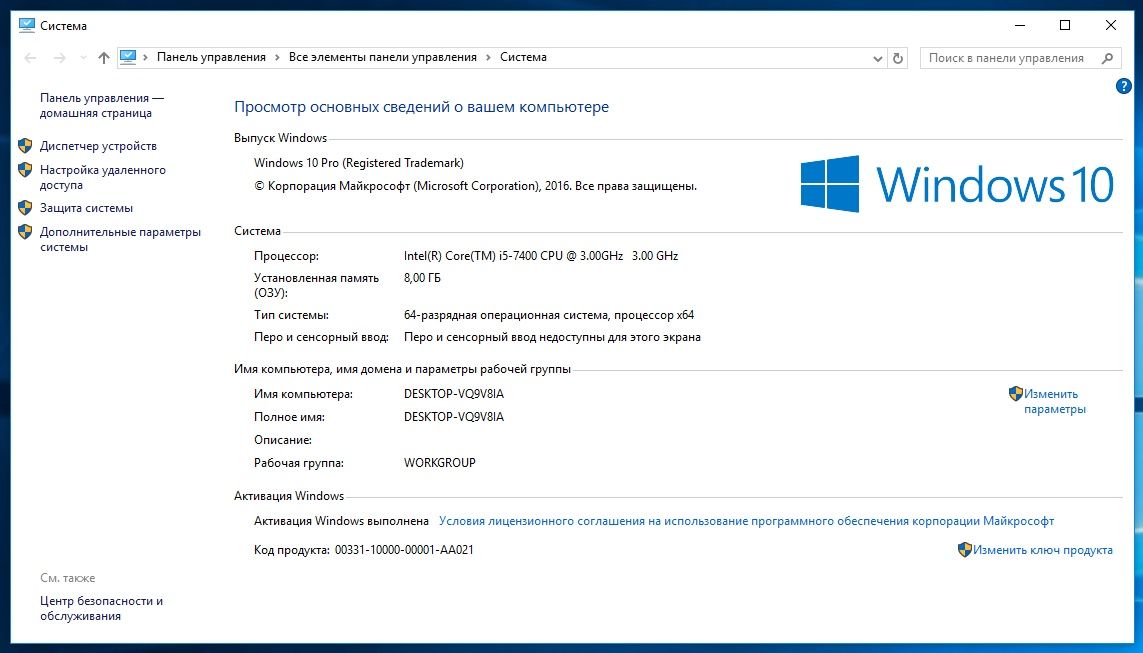Select installed memory value 8,00 ГБ
This screenshot has width=1143, height=653.
(422, 278)
